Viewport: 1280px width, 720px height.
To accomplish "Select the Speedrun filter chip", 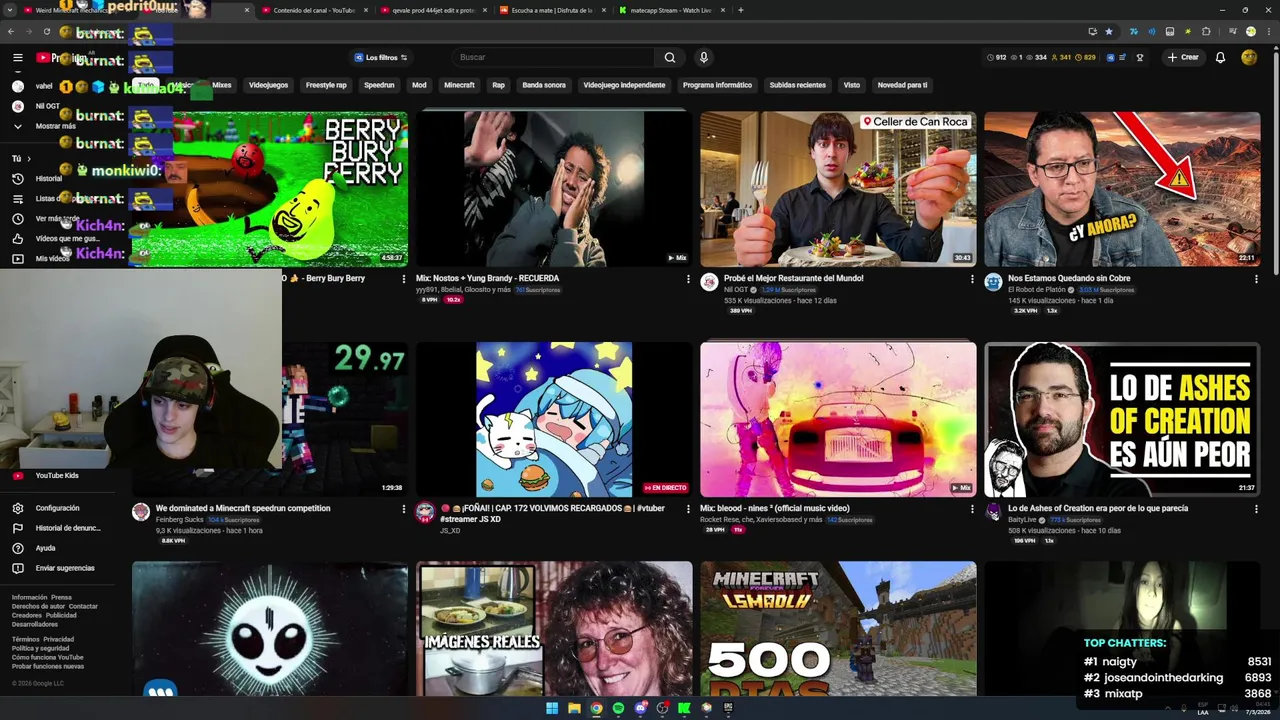I will 379,85.
